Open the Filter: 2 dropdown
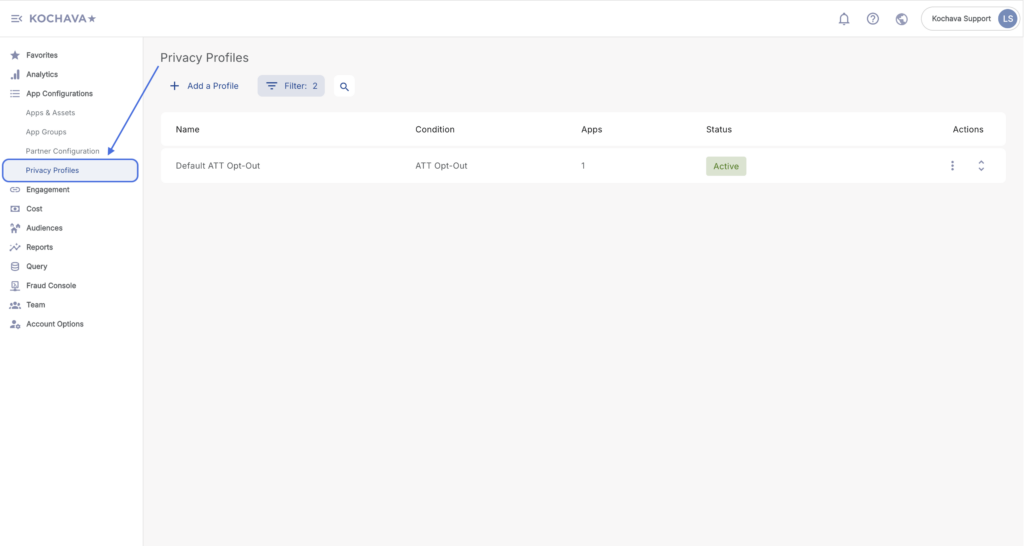 click(x=291, y=86)
